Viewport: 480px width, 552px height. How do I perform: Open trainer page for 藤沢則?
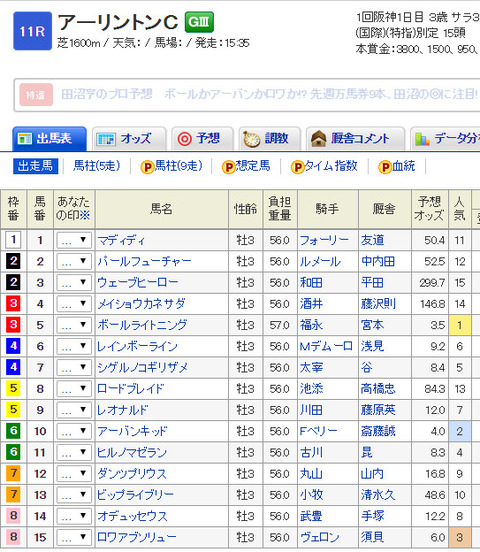coord(378,304)
